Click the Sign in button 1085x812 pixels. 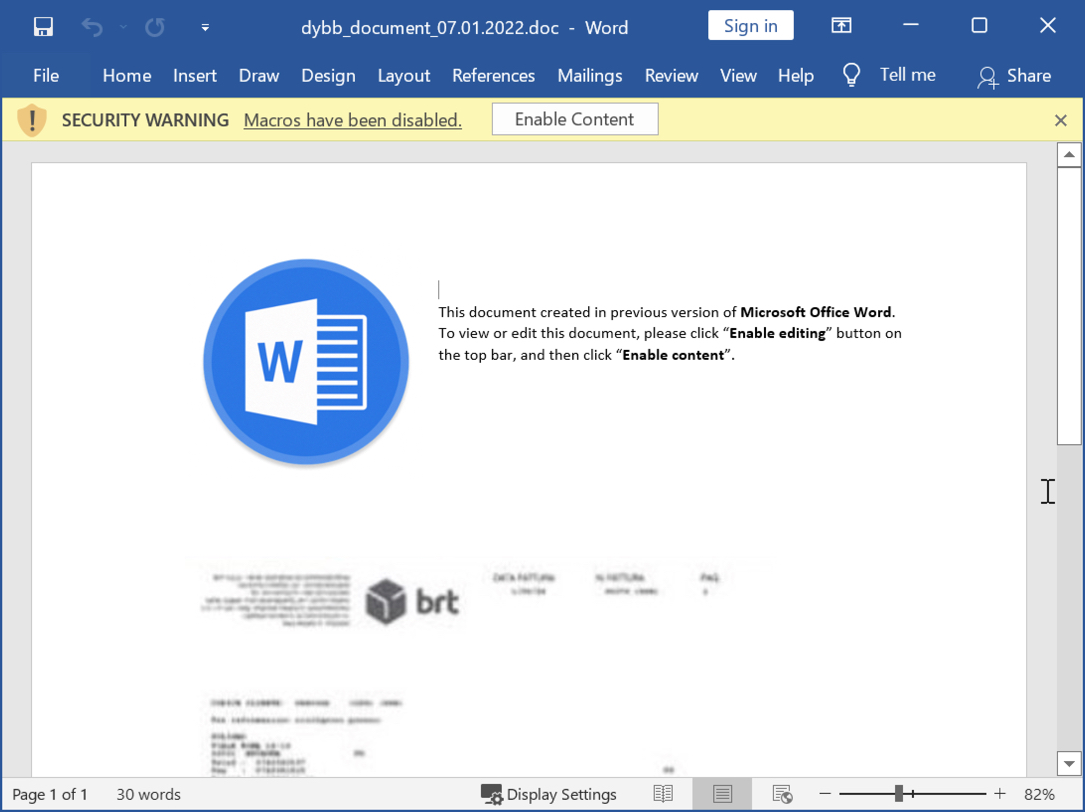tap(750, 26)
